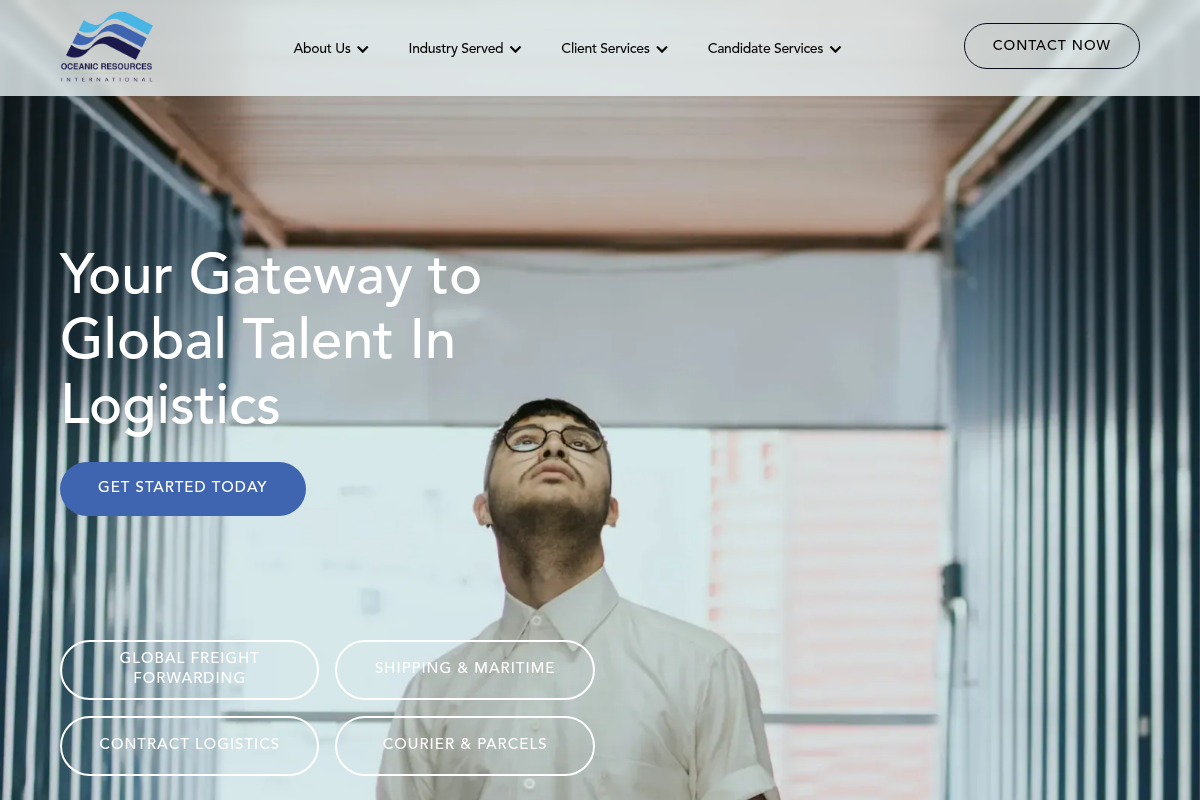Image resolution: width=1200 pixels, height=800 pixels.
Task: Open the Courier & Parcels category
Action: 465,746
